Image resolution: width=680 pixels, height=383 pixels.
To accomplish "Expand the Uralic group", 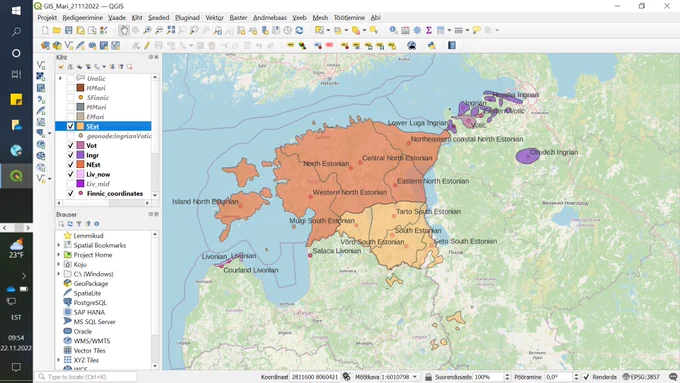I will (60, 79).
